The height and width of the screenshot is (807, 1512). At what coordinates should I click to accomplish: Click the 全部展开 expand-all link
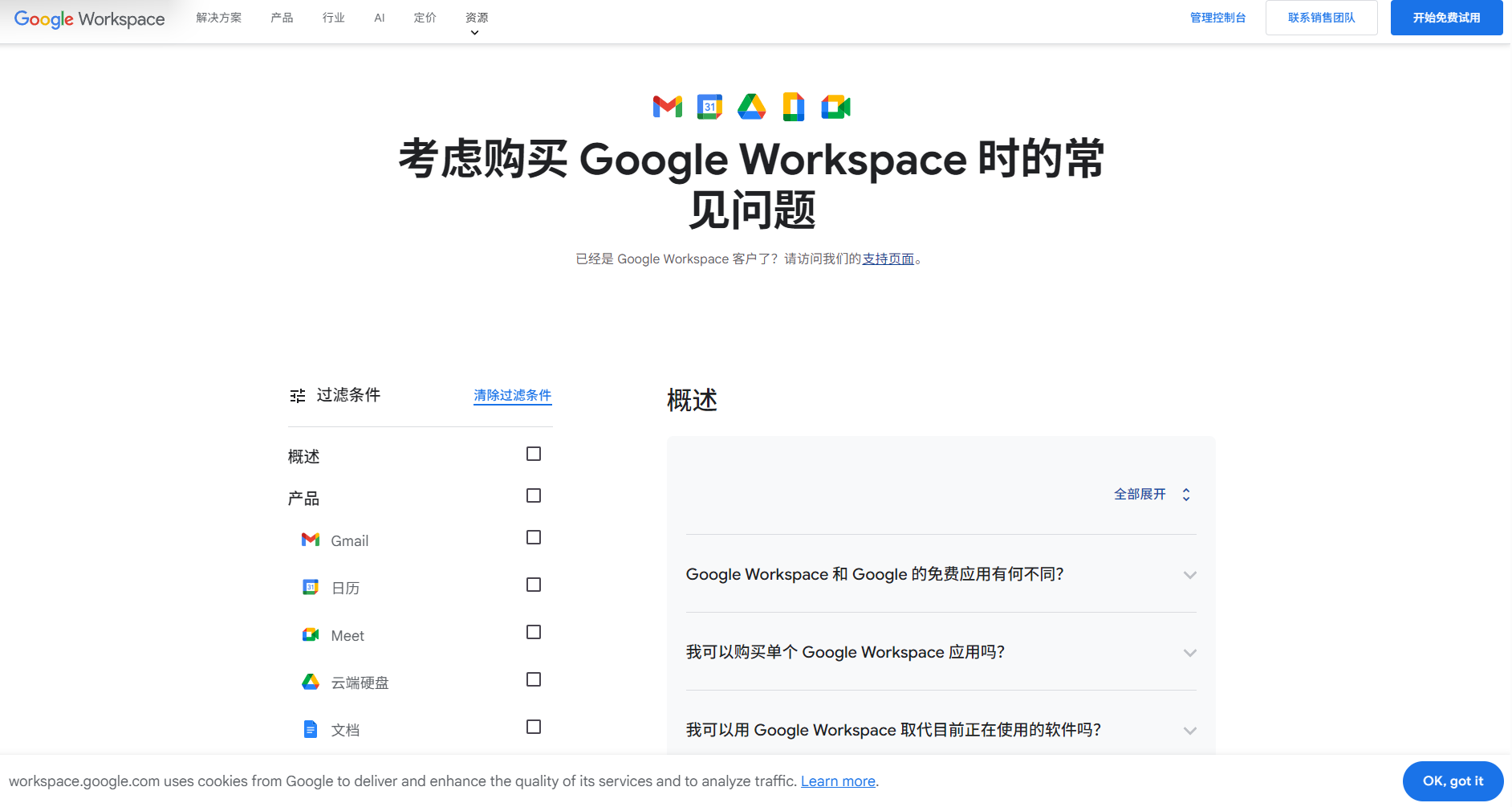point(1140,494)
